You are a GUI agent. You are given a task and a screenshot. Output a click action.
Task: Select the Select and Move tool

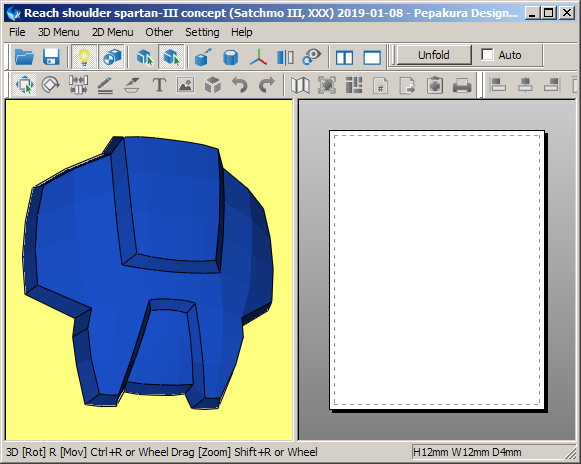click(x=24, y=85)
